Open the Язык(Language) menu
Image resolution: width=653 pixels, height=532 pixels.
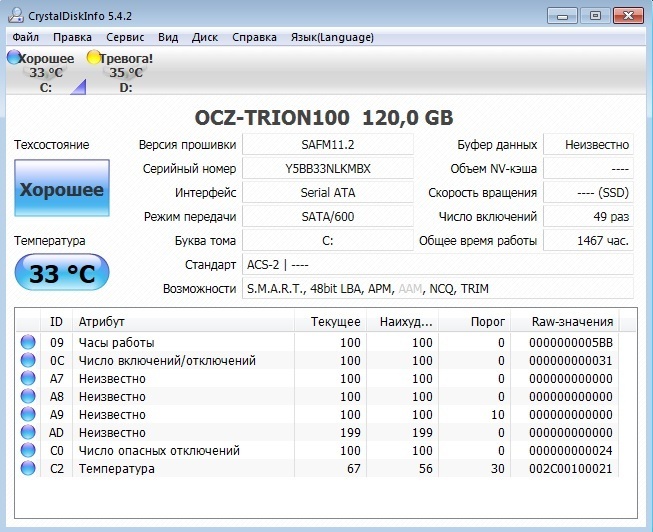point(332,37)
